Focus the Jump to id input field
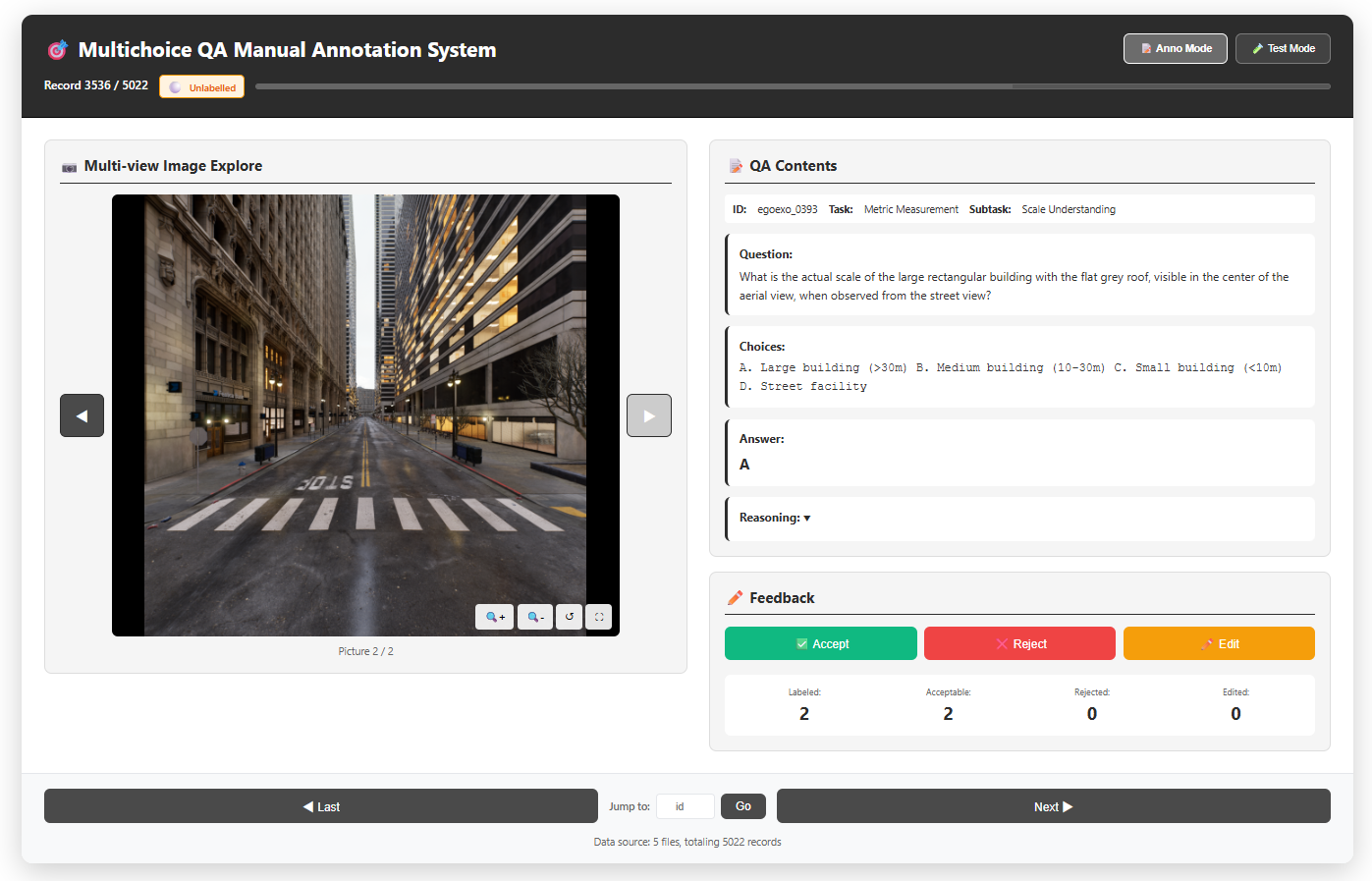 pos(685,806)
